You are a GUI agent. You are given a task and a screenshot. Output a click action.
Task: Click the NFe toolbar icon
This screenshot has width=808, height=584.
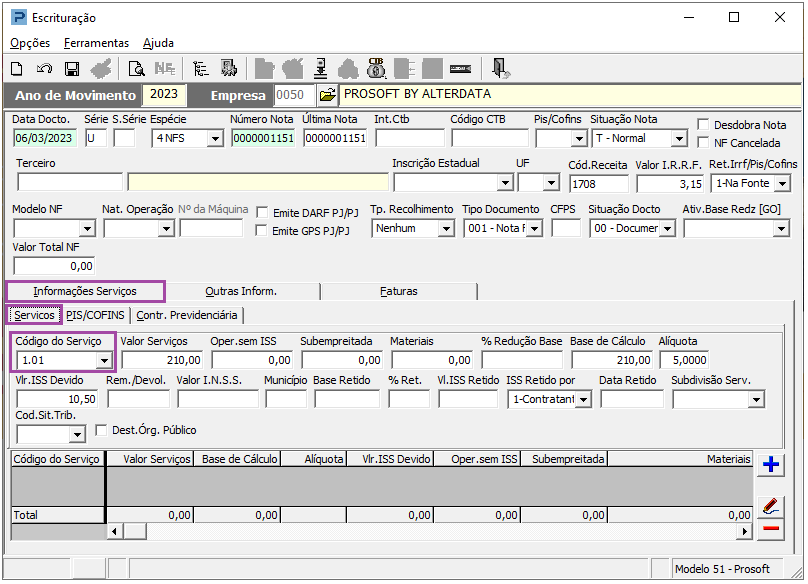point(165,69)
